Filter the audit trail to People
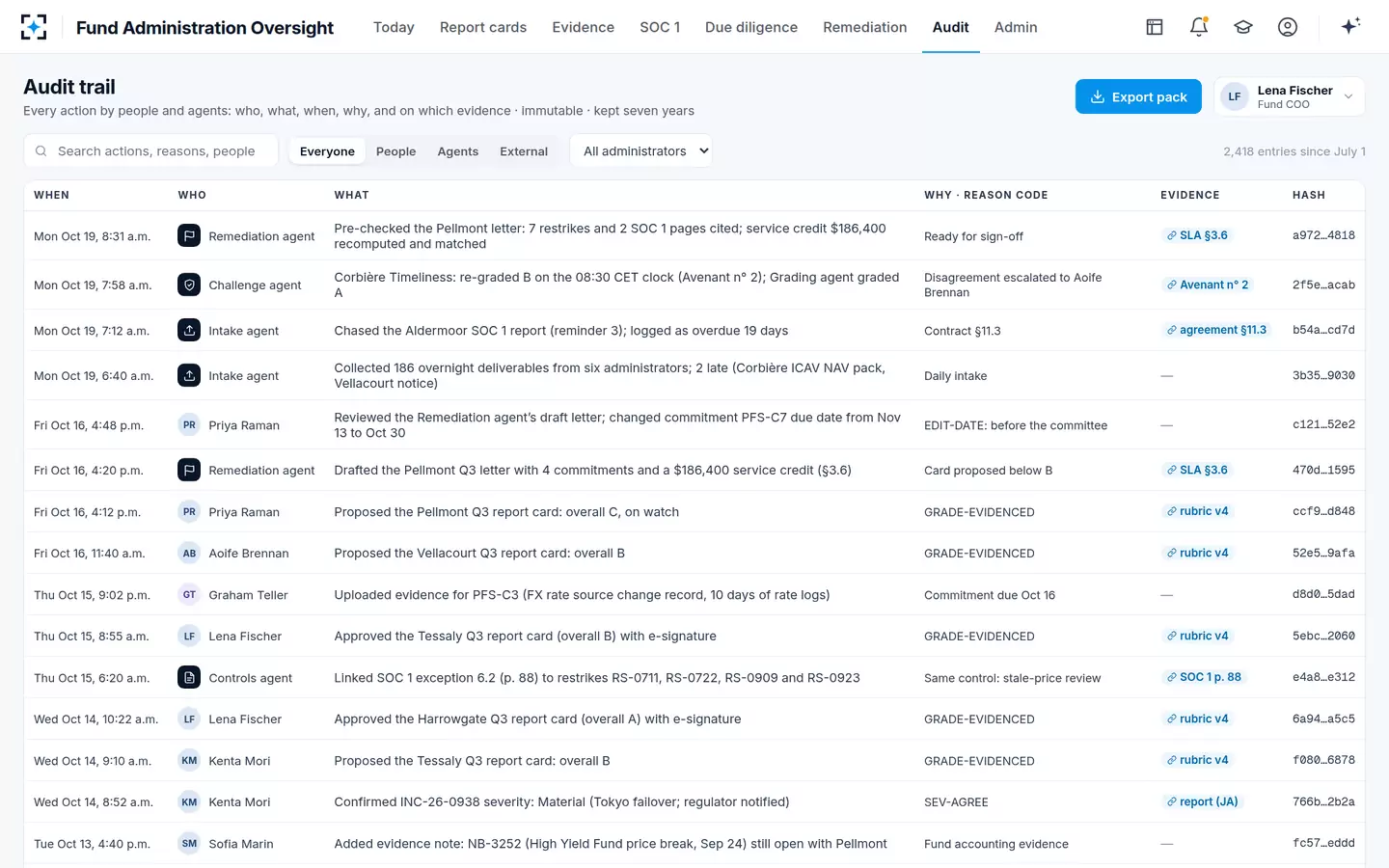The image size is (1389, 868). [x=395, y=151]
